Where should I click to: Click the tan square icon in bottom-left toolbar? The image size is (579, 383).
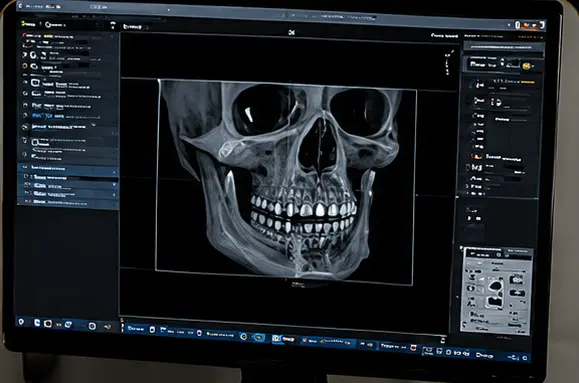pos(48,324)
